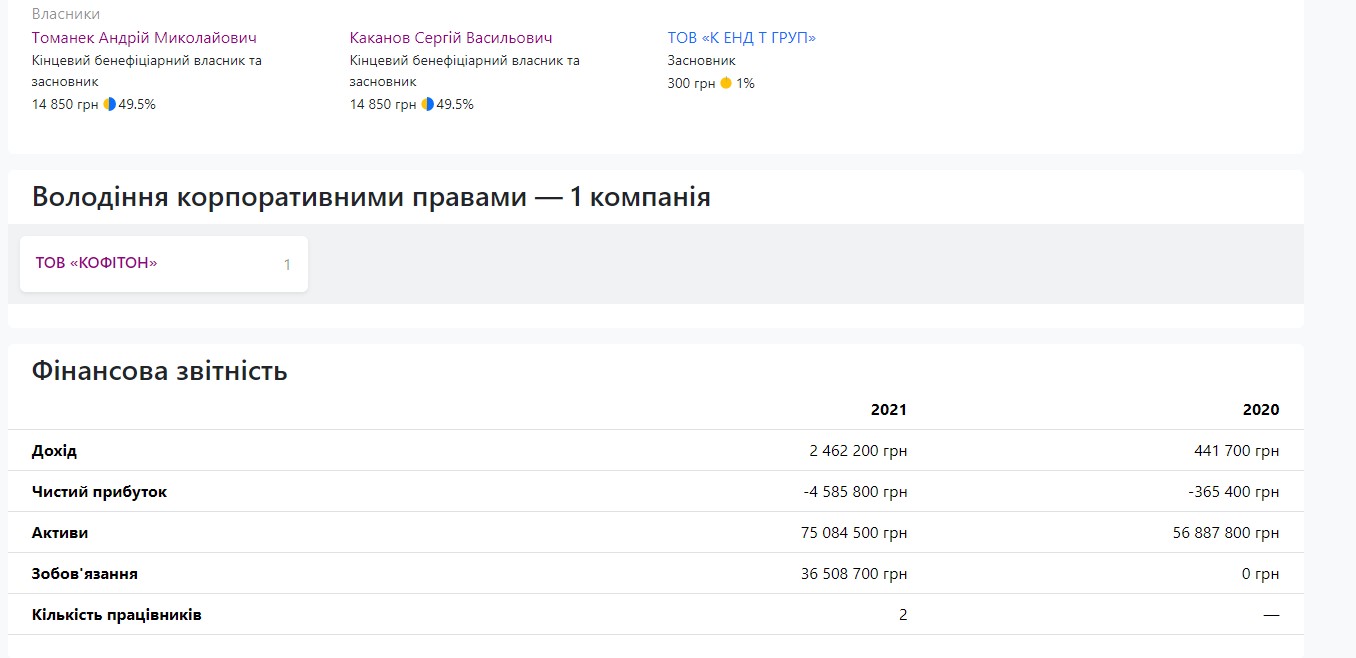Open Каканов Сергій Васильович owner profile
The width and height of the screenshot is (1356, 658).
[450, 38]
